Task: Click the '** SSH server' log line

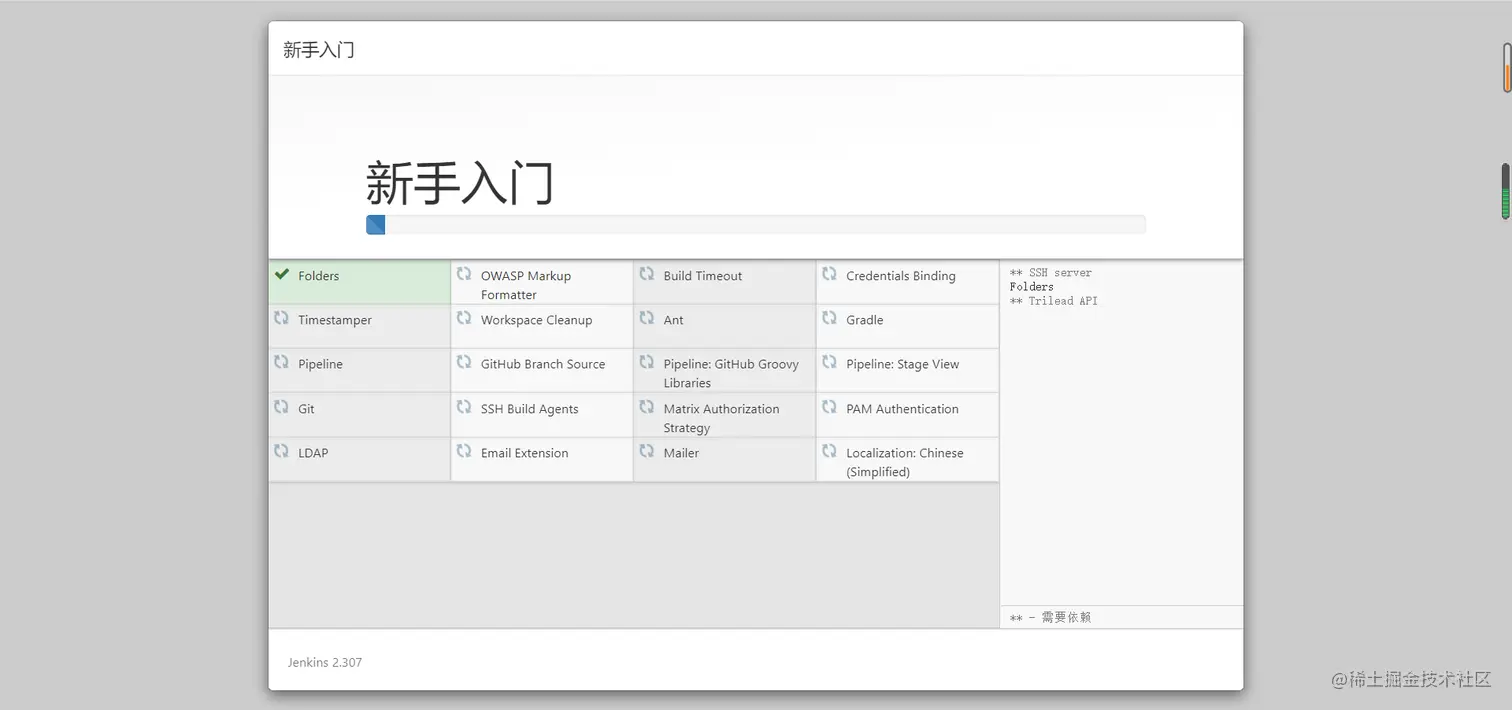Action: [1051, 273]
